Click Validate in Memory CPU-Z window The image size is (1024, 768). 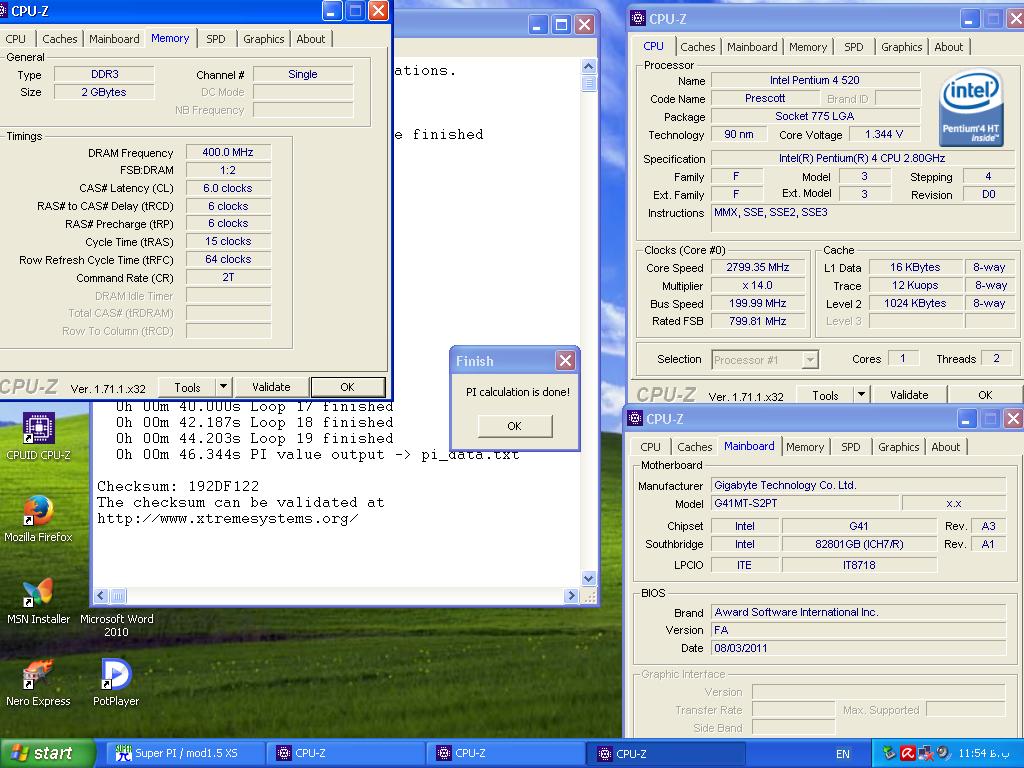coord(271,387)
